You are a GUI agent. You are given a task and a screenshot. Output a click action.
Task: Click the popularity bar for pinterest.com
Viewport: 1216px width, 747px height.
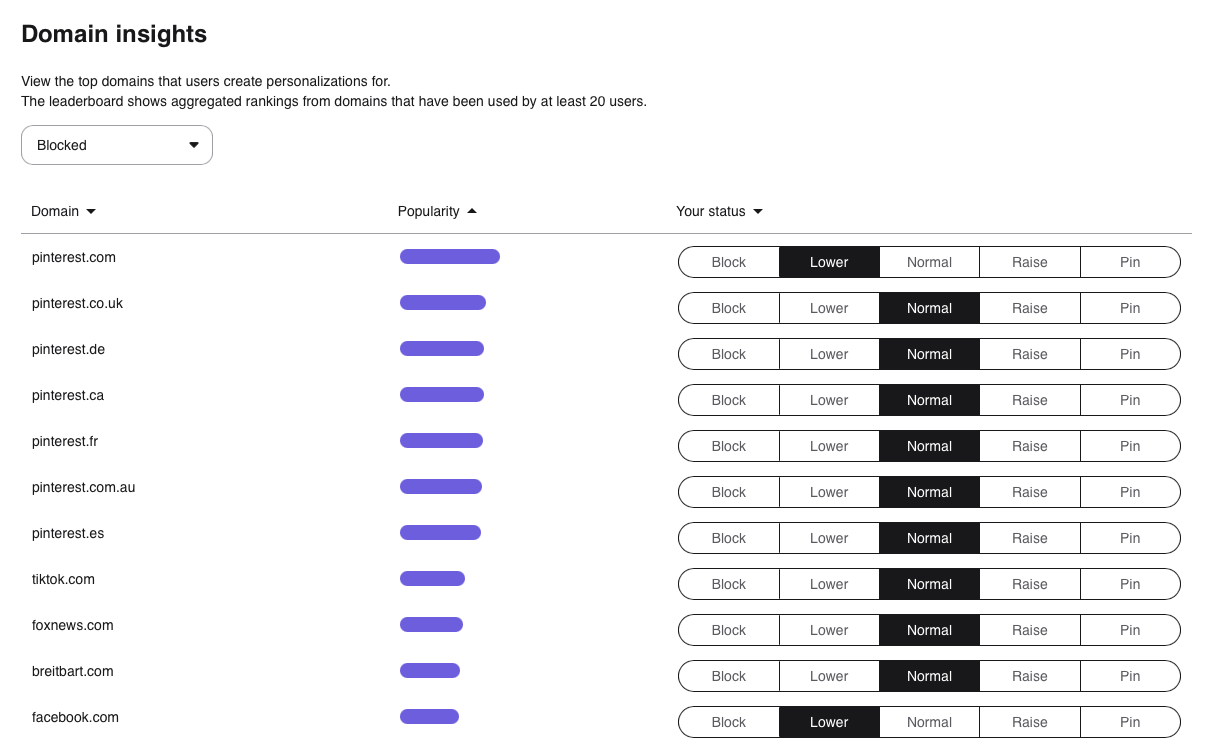[x=449, y=256]
